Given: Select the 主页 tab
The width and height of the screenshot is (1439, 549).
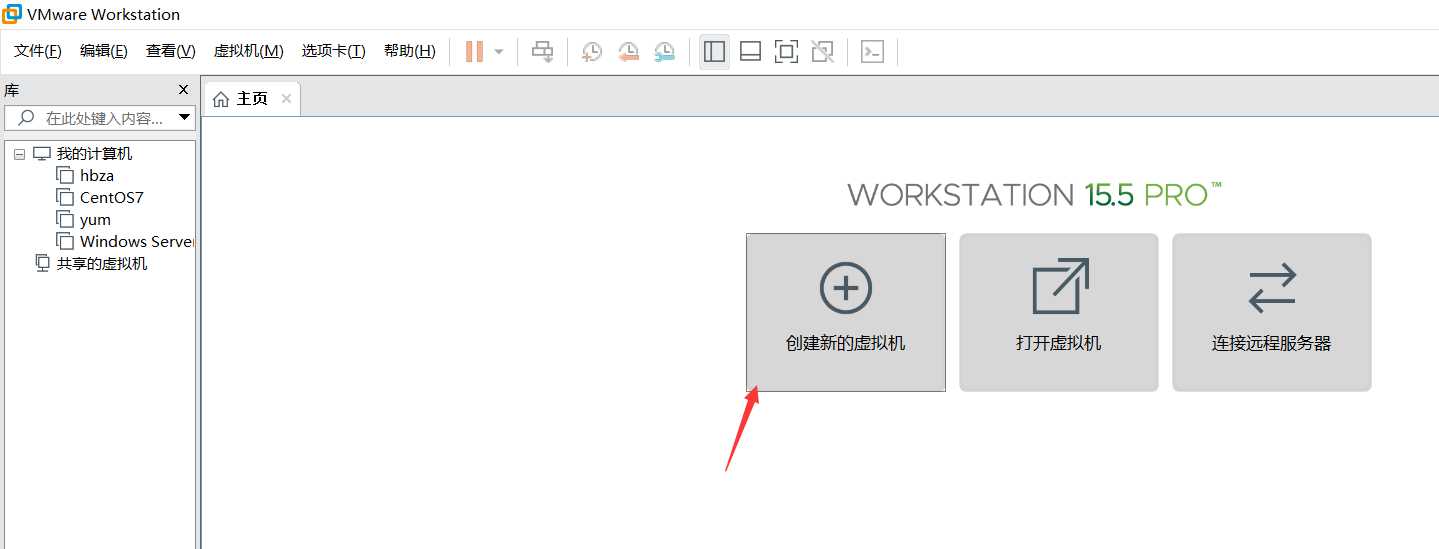Looking at the screenshot, I should [252, 99].
